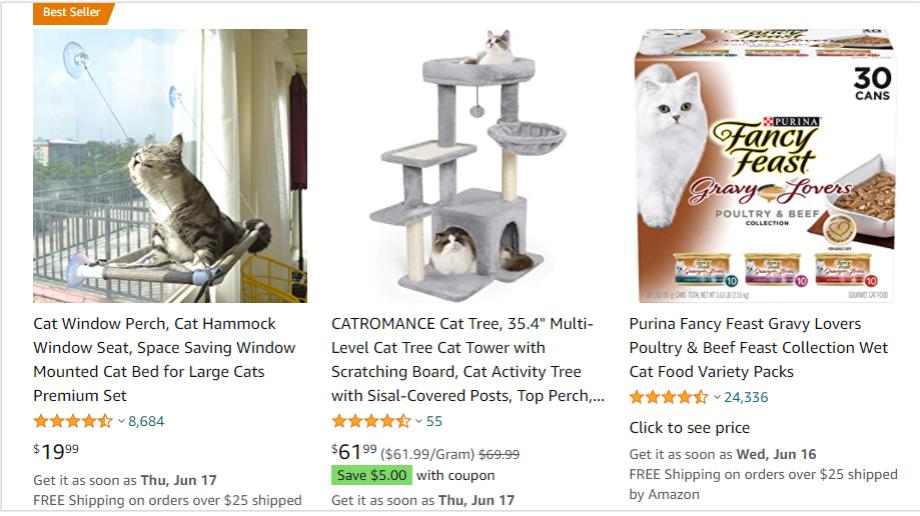This screenshot has width=920, height=516.
Task: Click the Purina Fancy Feast star rating
Action: coord(668,397)
